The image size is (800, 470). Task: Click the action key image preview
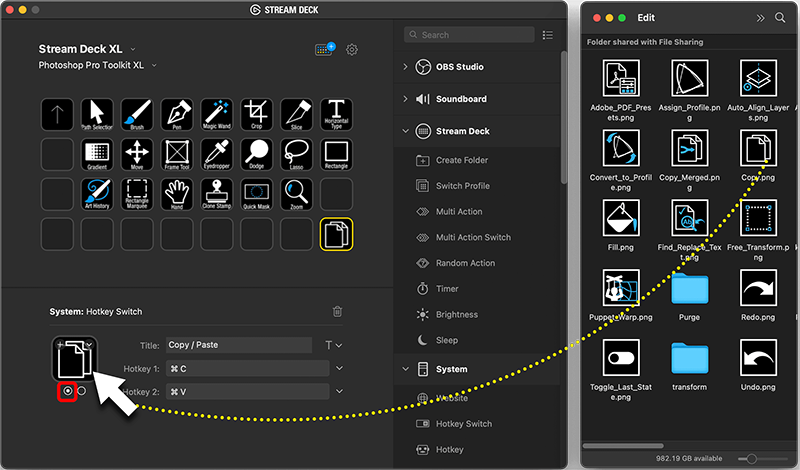74,359
